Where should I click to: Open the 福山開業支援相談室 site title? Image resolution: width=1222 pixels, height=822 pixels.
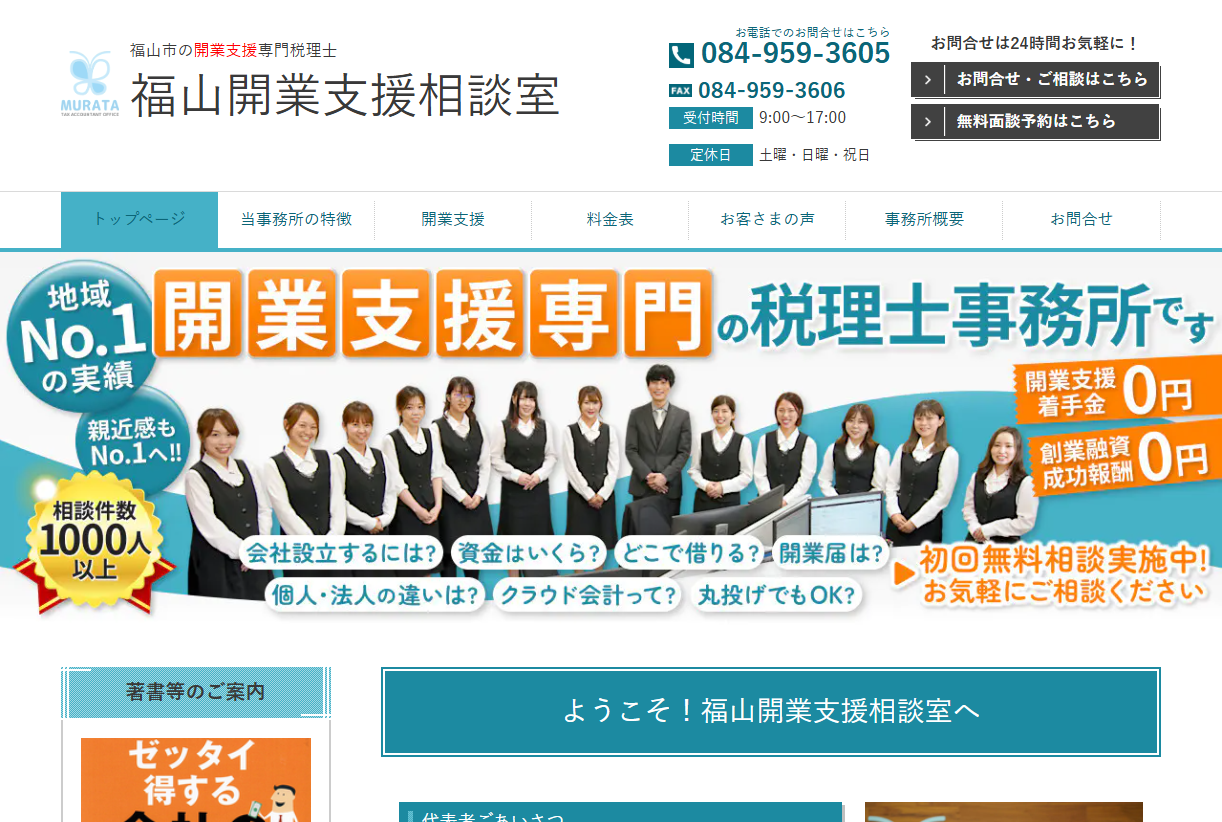[345, 96]
